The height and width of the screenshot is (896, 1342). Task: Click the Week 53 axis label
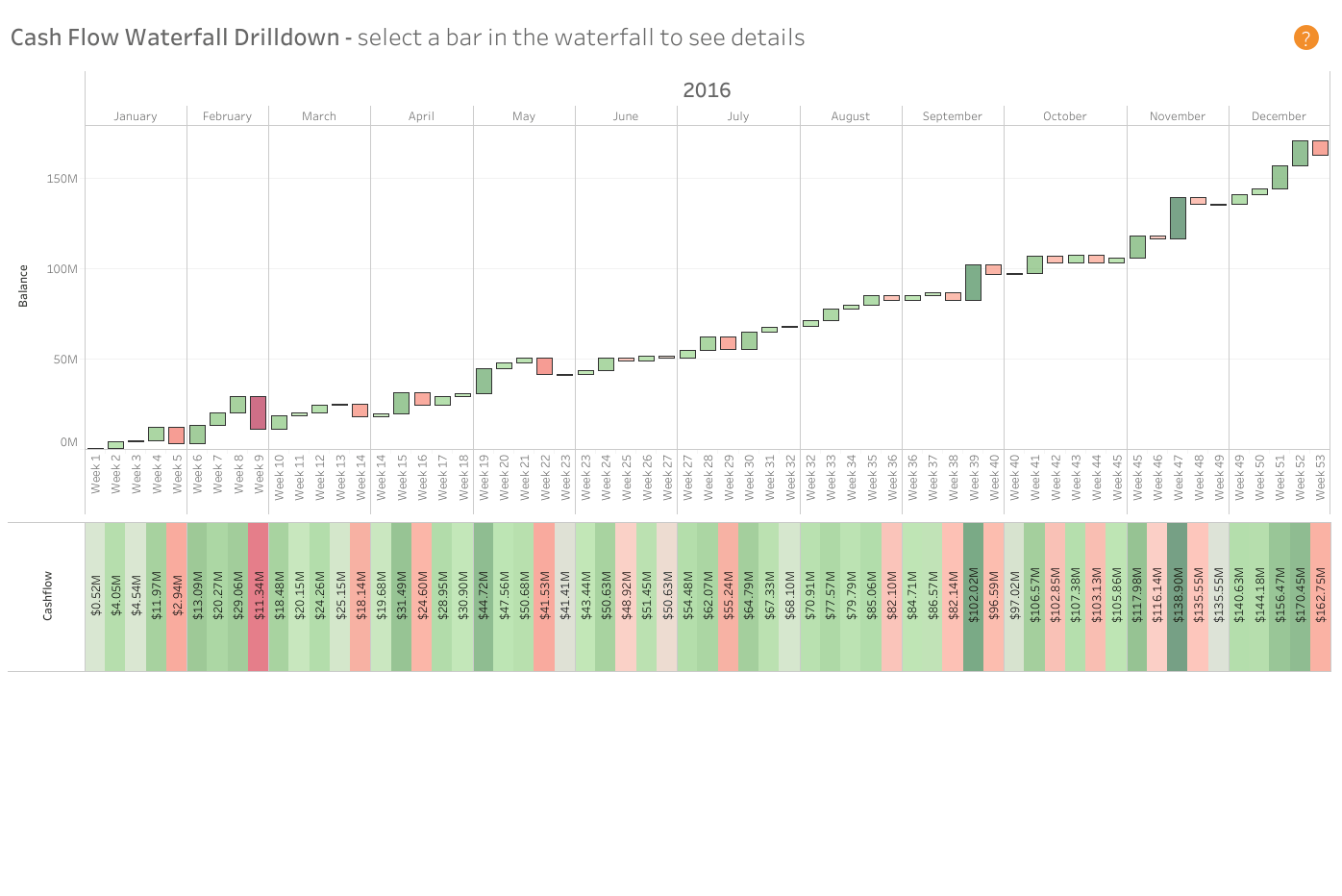click(x=1320, y=477)
